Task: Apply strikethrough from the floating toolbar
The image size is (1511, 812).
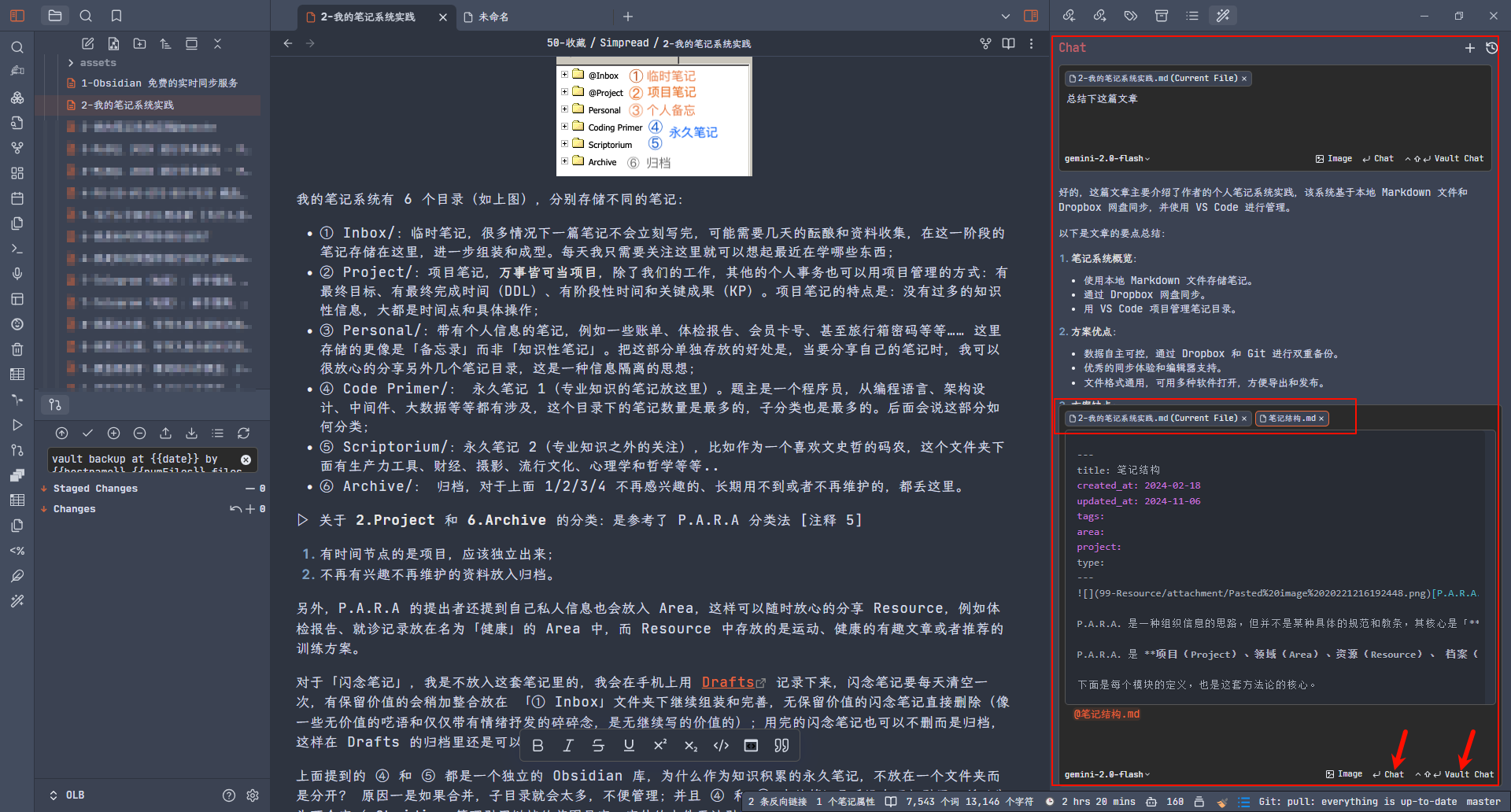Action: 598,745
